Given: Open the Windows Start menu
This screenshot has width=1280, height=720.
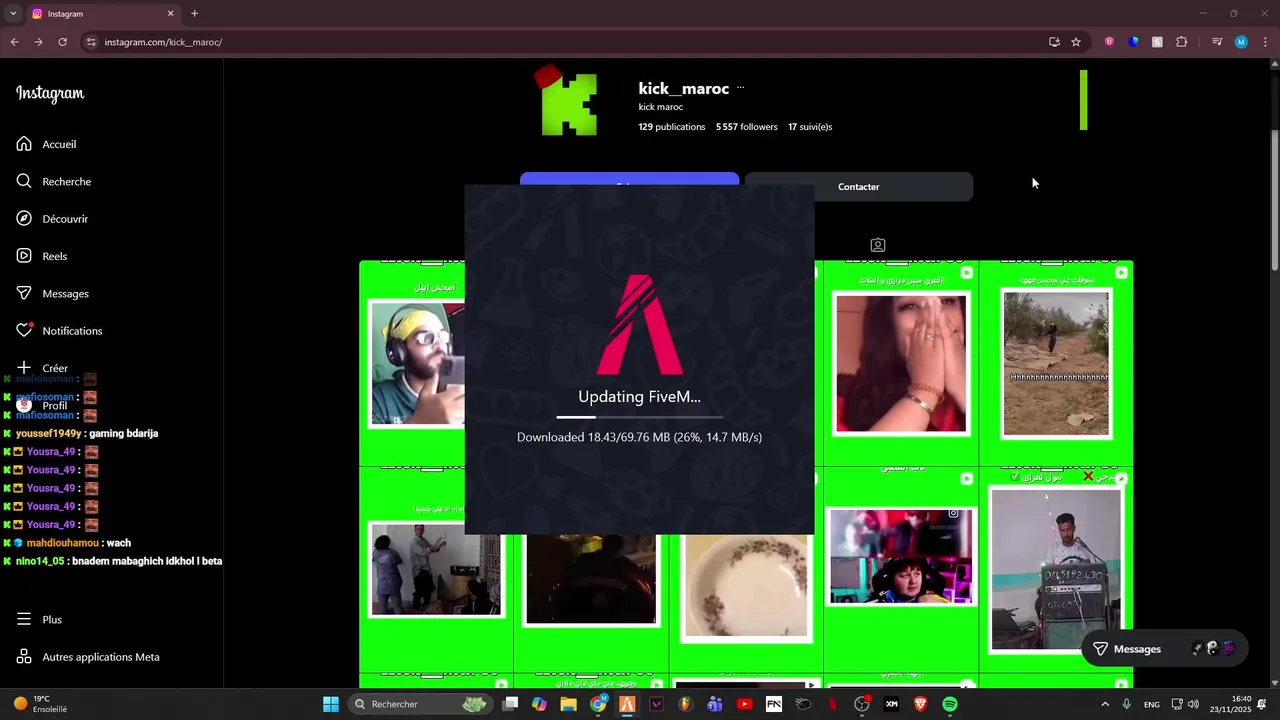Looking at the screenshot, I should [x=330, y=704].
